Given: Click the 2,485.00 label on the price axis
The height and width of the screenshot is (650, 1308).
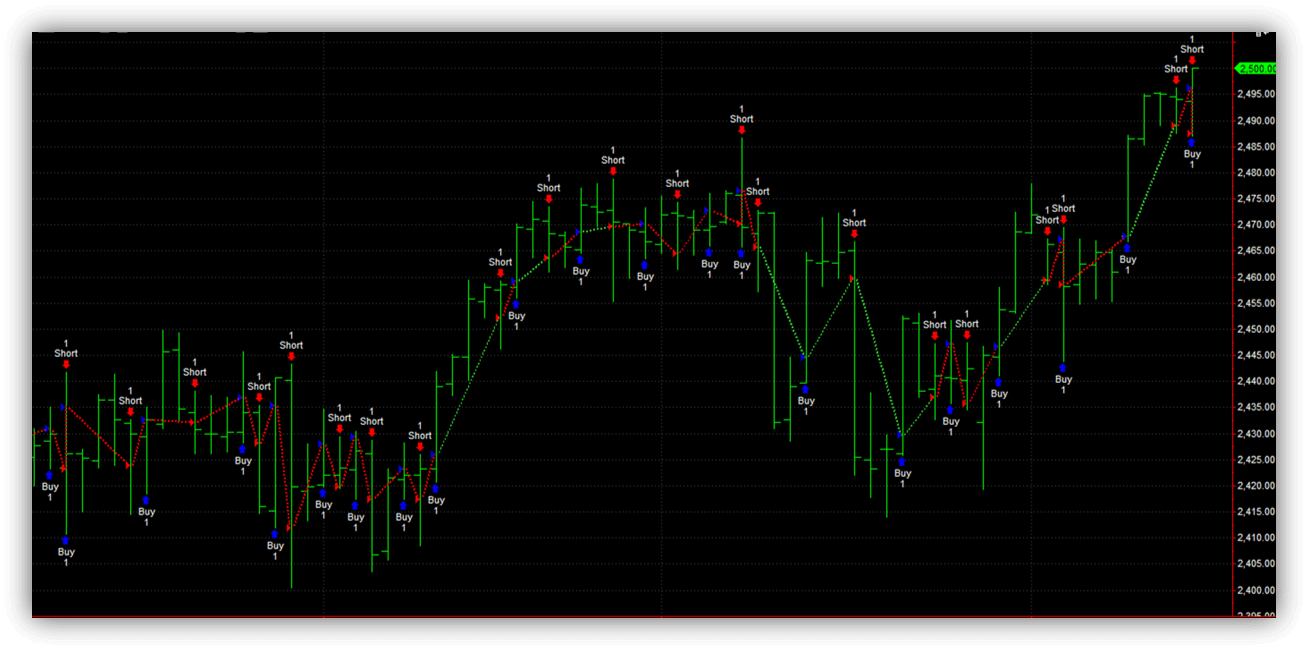Looking at the screenshot, I should (x=1257, y=147).
